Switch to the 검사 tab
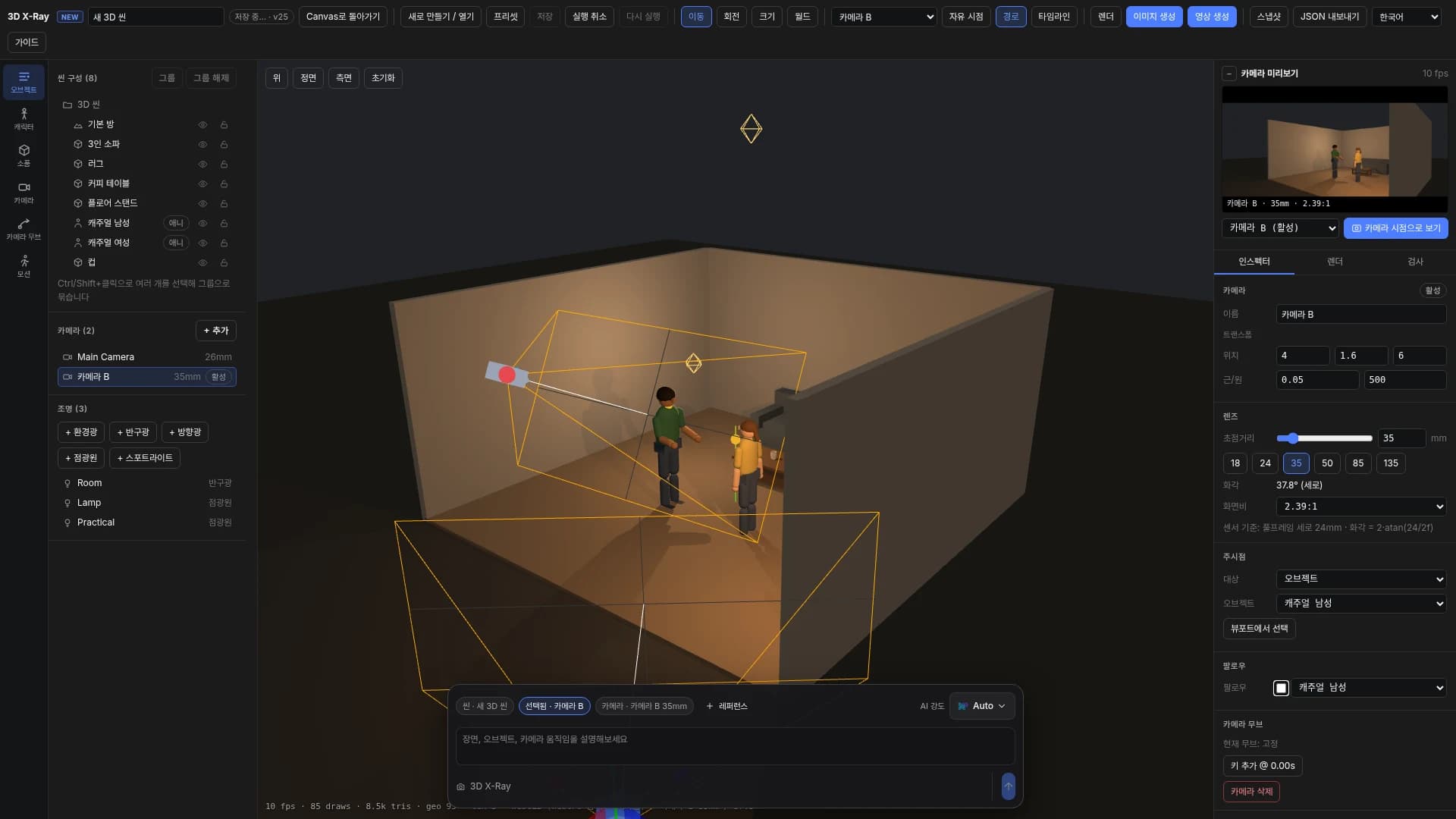The image size is (1456, 819). point(1415,262)
